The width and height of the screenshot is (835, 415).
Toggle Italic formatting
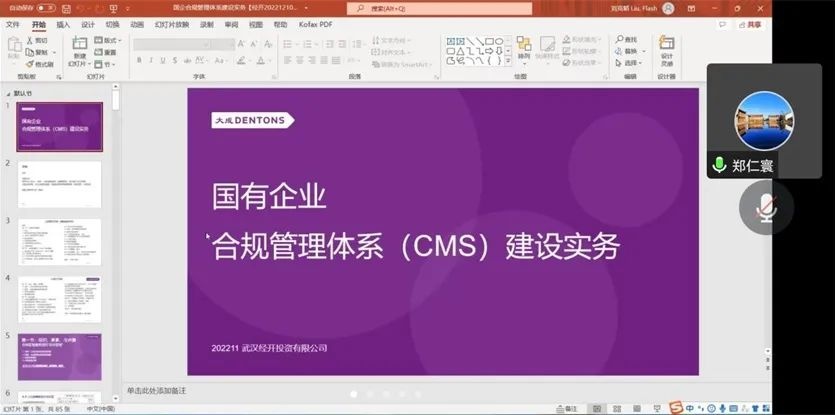(x=151, y=61)
